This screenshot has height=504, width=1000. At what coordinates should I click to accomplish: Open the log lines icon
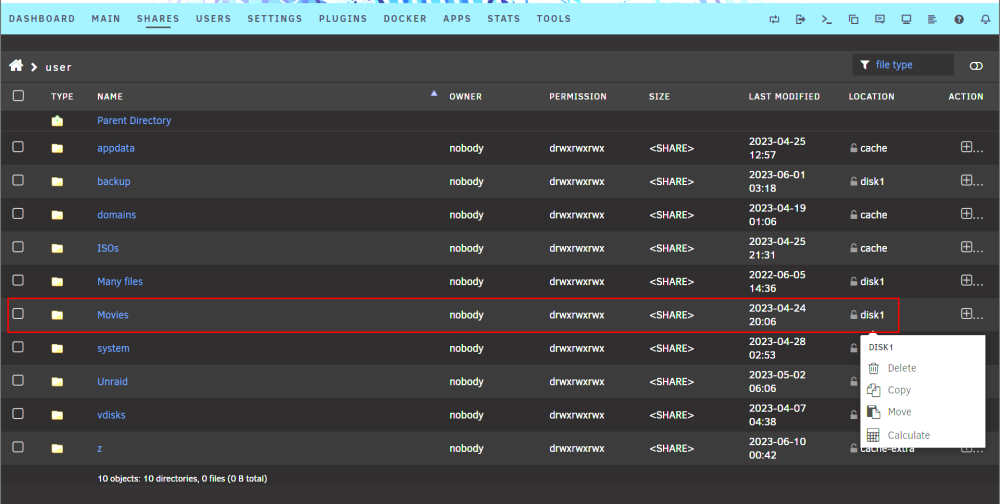click(932, 19)
